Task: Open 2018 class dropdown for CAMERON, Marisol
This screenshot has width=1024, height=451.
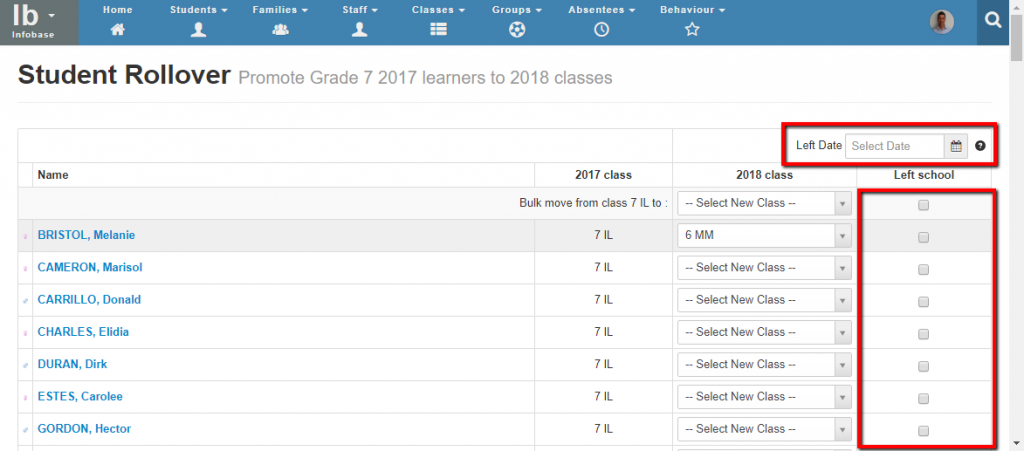Action: [765, 268]
